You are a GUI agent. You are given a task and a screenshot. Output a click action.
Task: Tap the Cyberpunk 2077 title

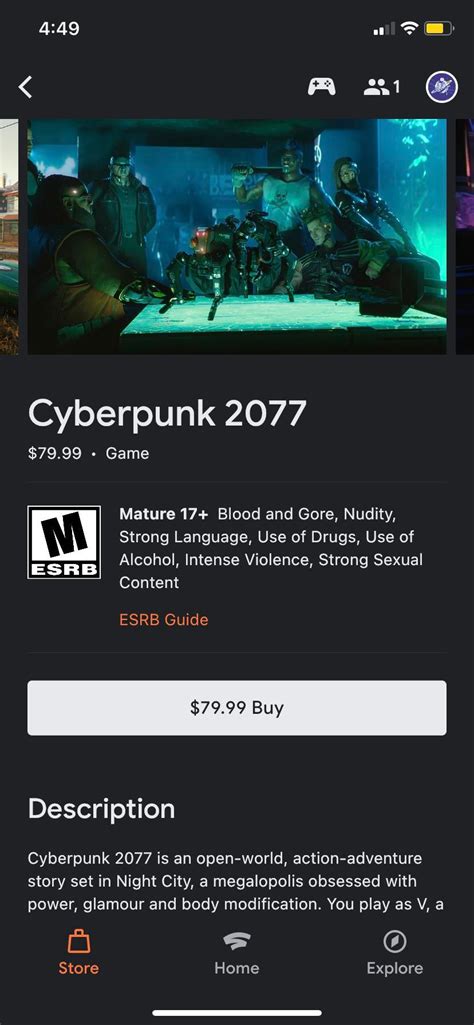[167, 415]
